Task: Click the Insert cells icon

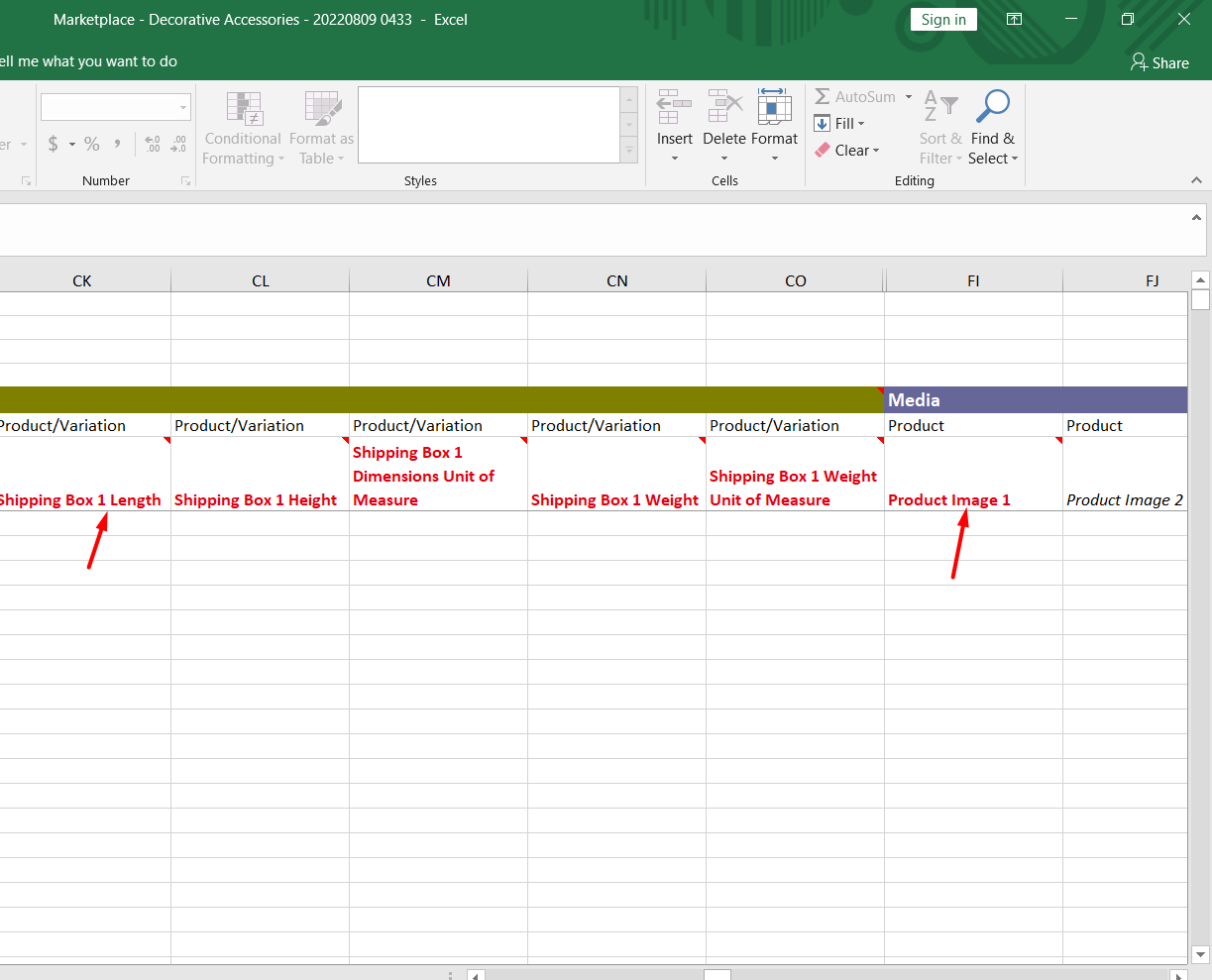Action: 675,106
